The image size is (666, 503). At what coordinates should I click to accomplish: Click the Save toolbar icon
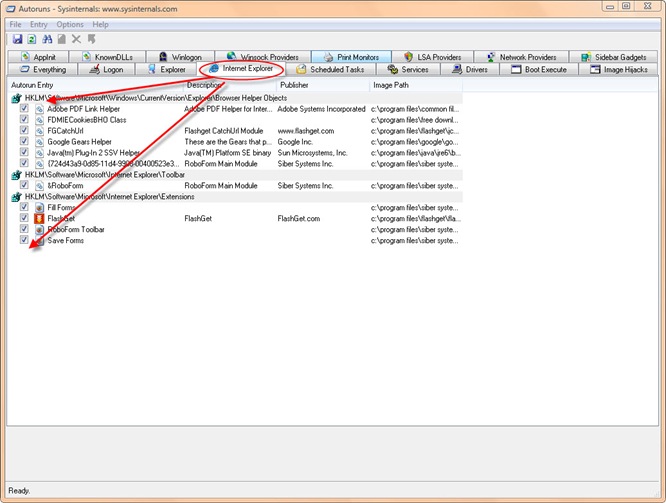17,39
